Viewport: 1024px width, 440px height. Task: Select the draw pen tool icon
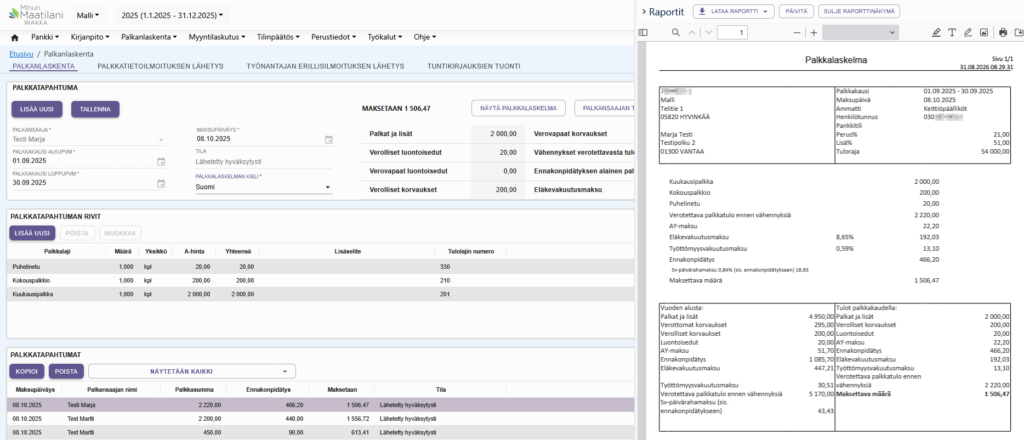968,33
